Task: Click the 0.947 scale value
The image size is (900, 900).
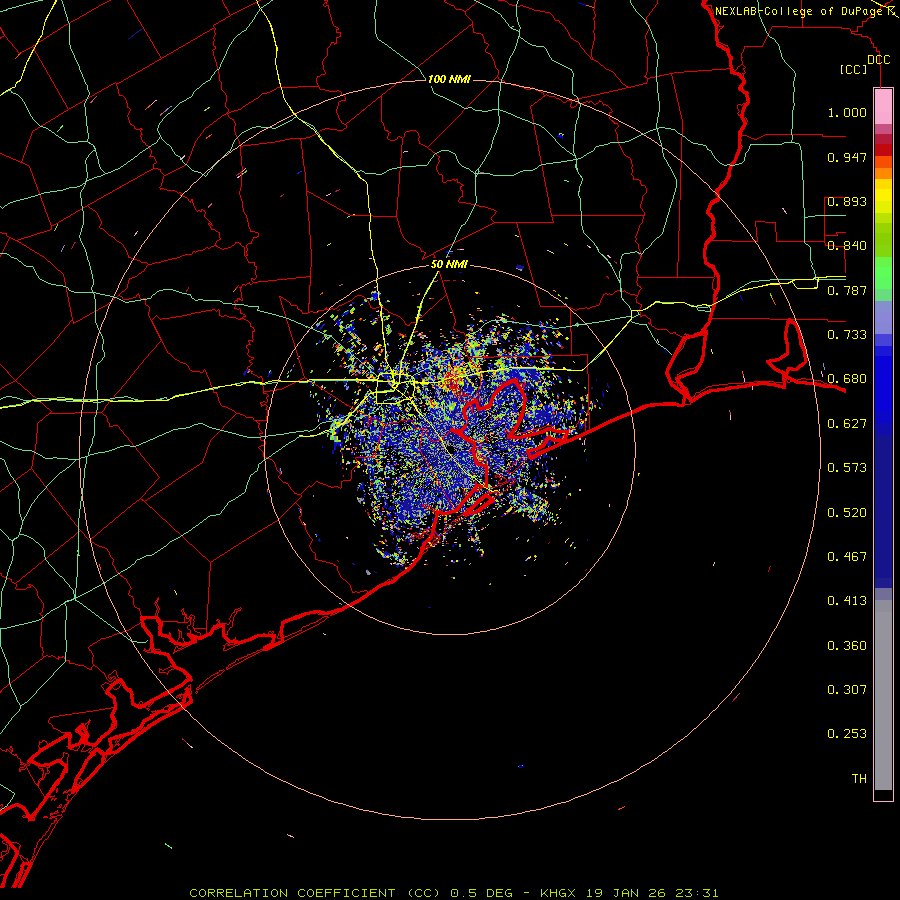Action: pyautogui.click(x=847, y=157)
